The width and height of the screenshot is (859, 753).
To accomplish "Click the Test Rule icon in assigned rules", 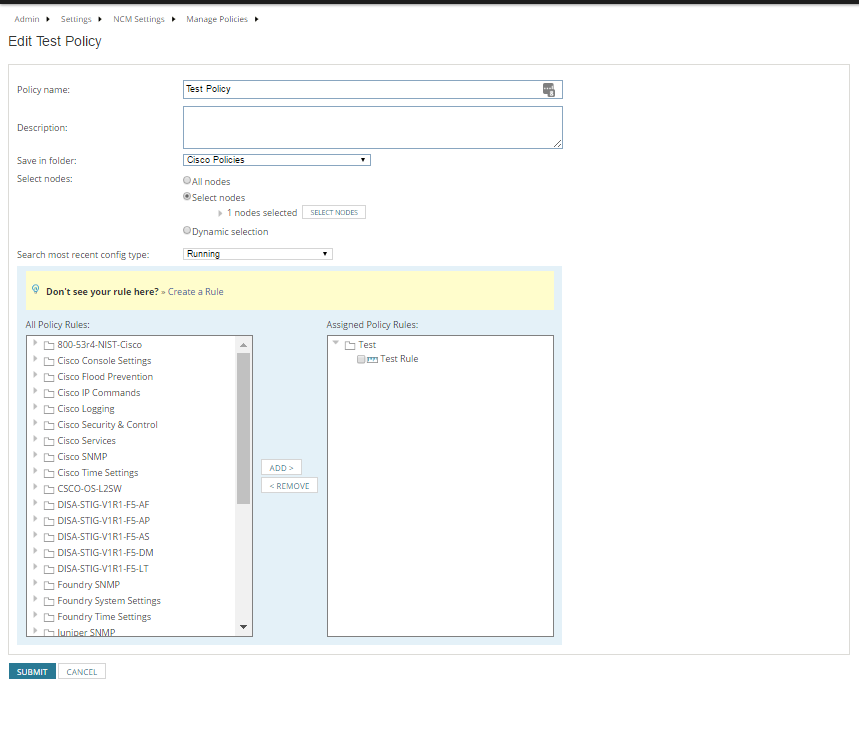I will point(373,359).
